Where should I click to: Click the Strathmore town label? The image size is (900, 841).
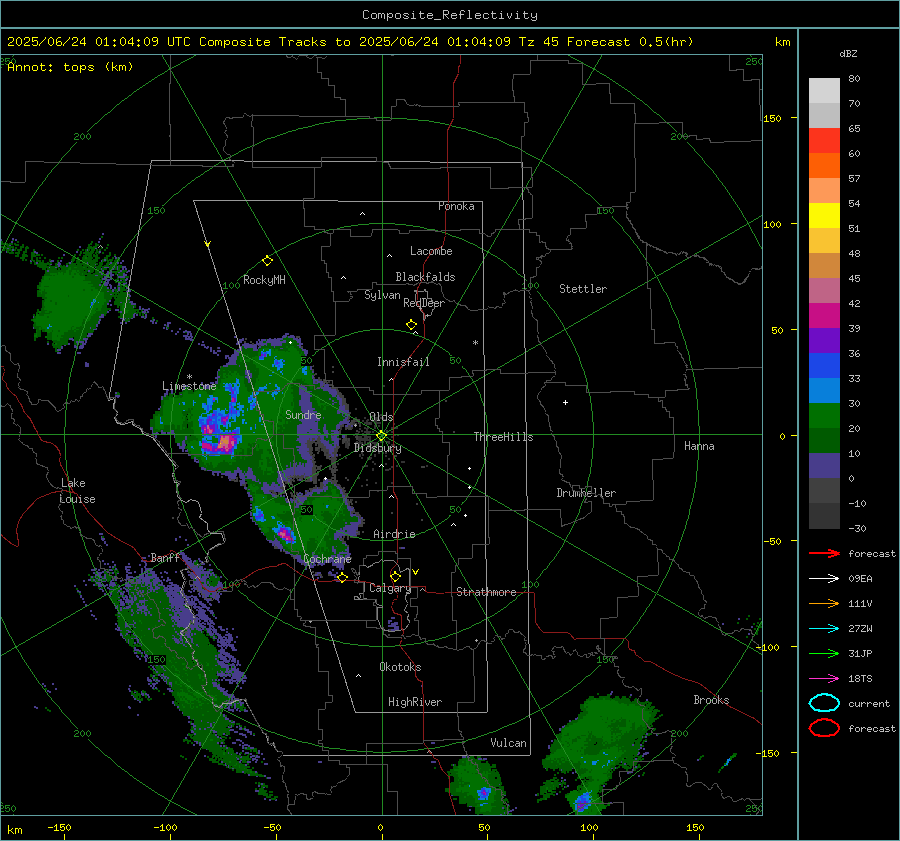(x=486, y=592)
